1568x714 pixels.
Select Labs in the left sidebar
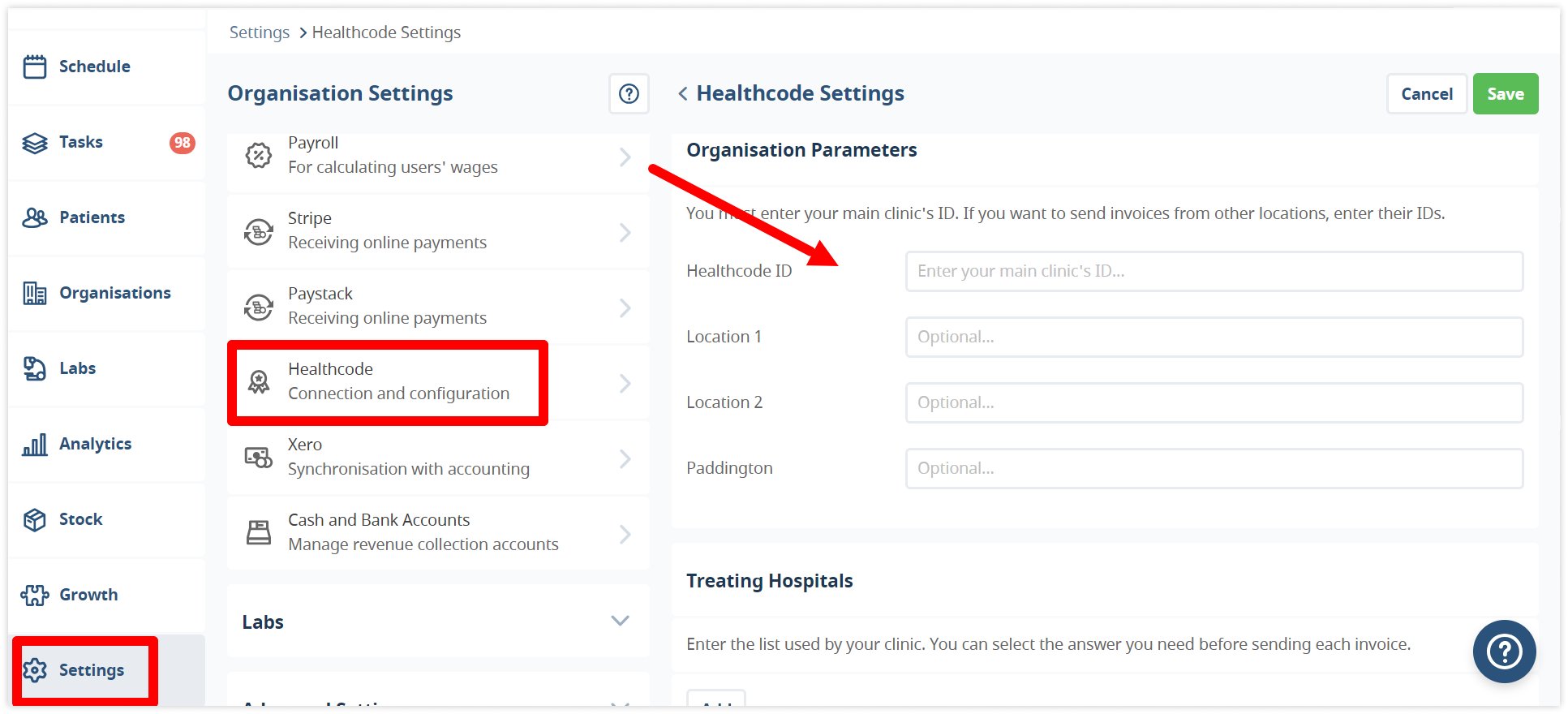77,368
